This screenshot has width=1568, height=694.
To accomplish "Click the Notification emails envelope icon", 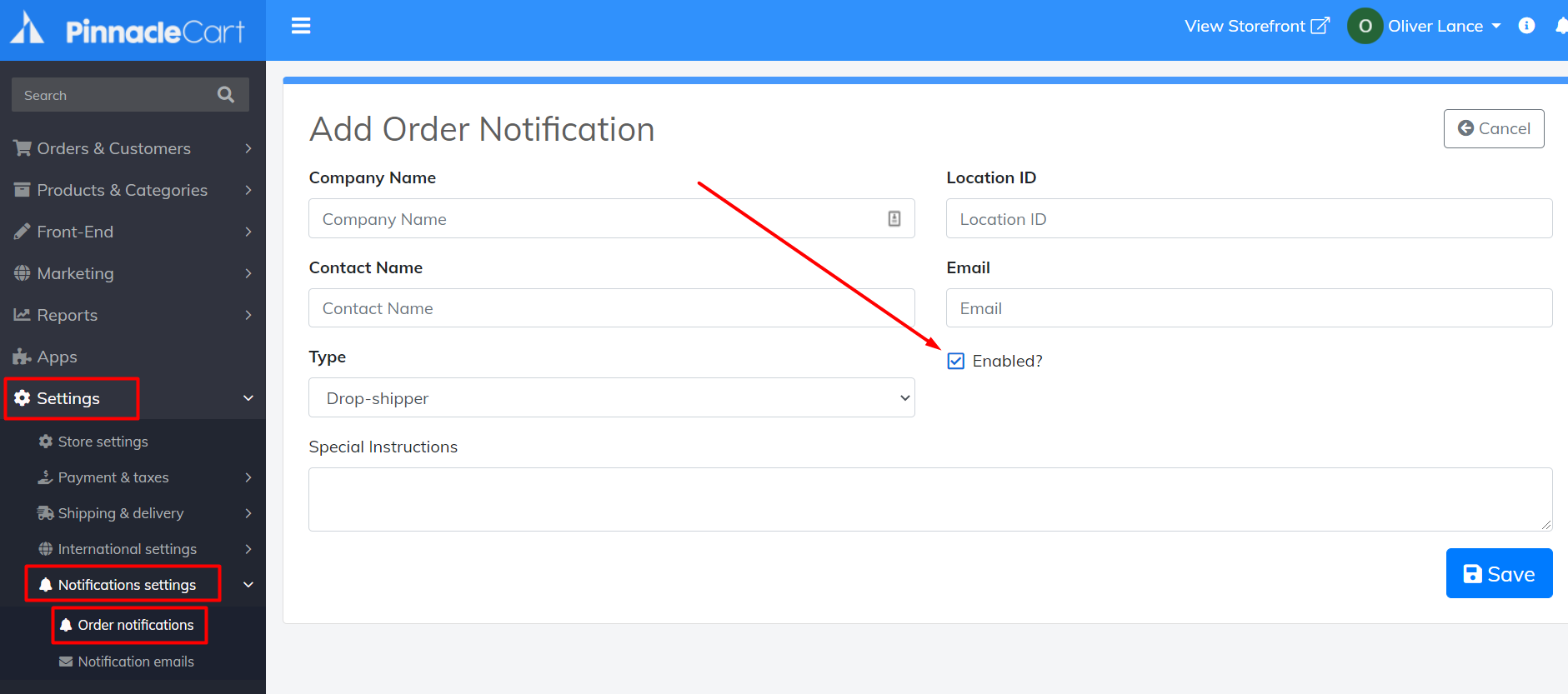I will (66, 662).
